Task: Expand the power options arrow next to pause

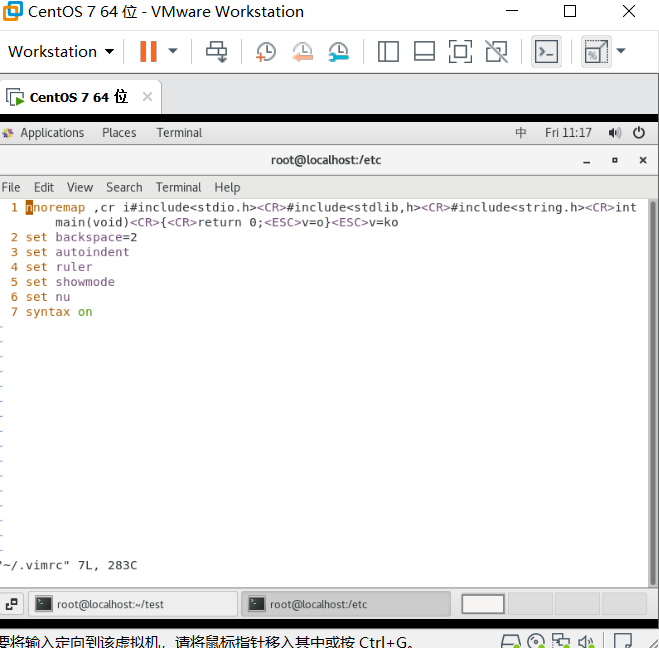Action: [173, 51]
